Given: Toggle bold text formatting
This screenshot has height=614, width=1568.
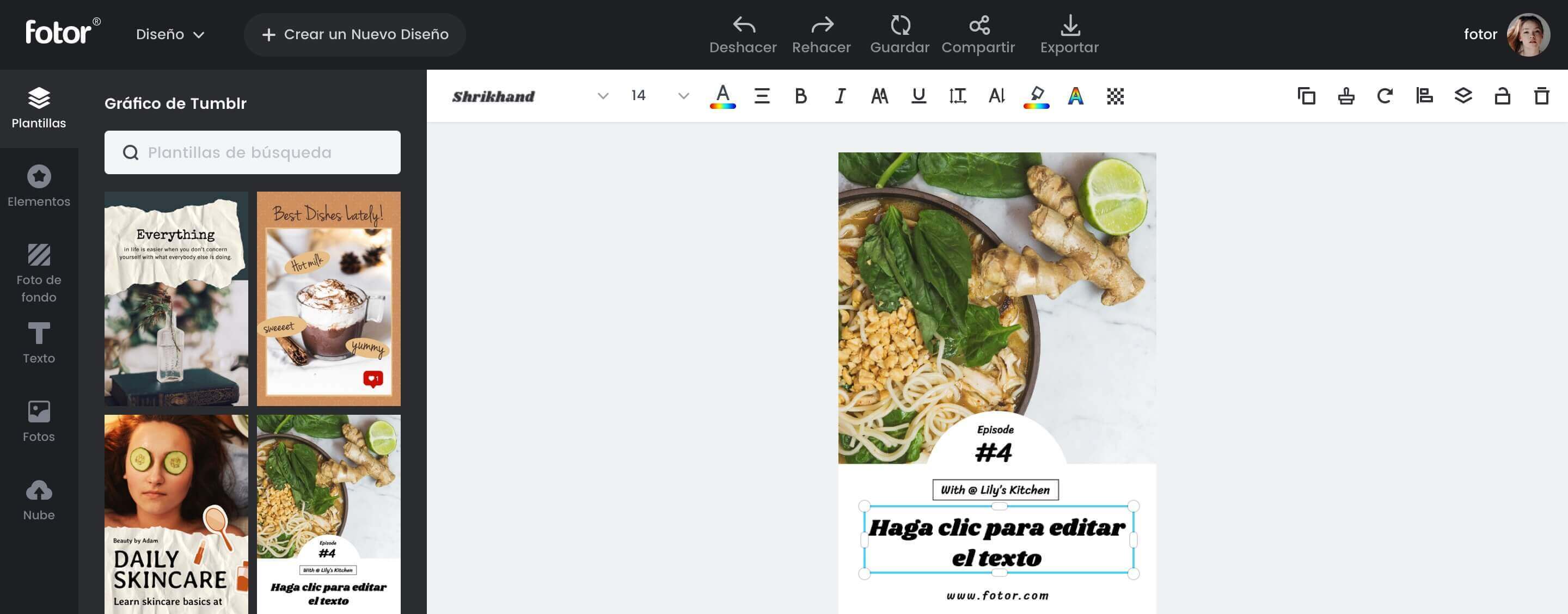Looking at the screenshot, I should [800, 96].
